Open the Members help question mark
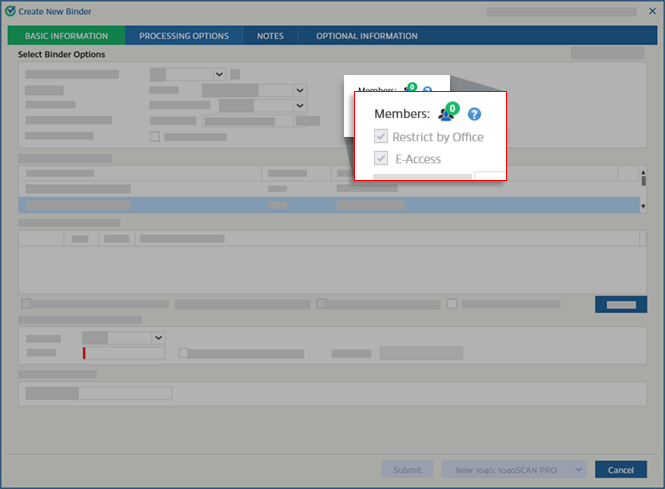 [x=475, y=115]
